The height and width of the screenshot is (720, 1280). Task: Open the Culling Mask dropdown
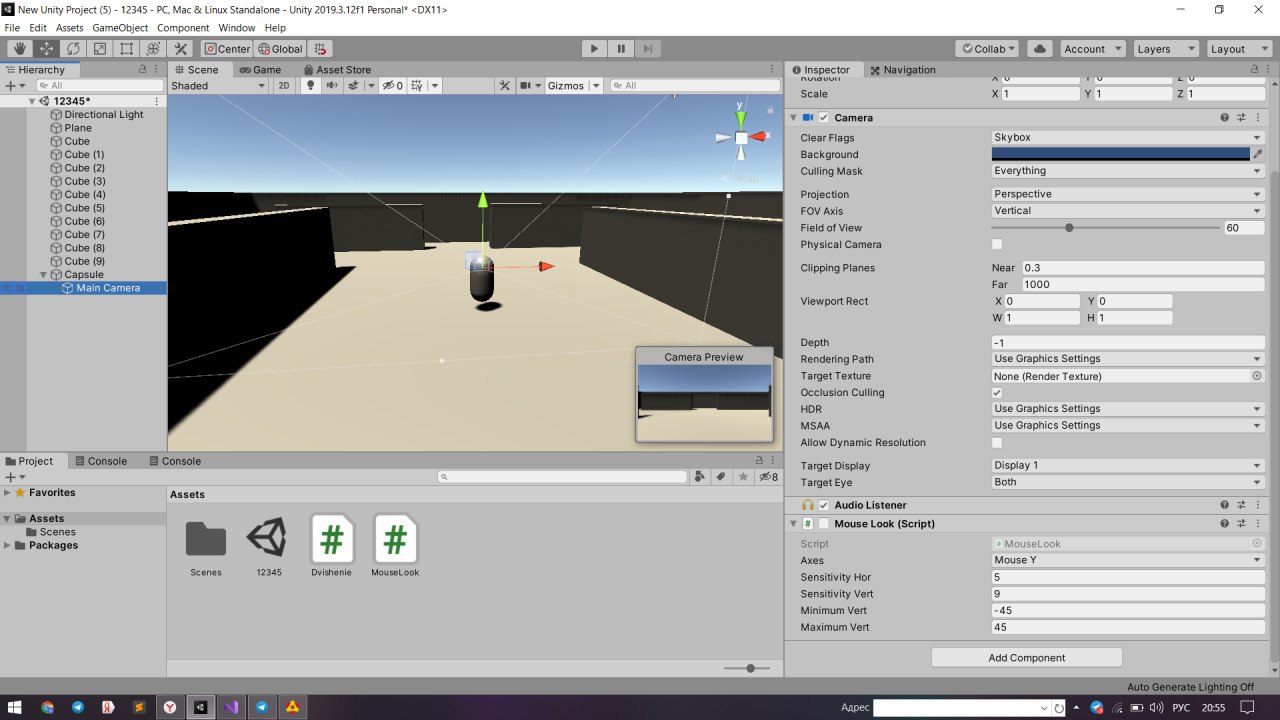(x=1128, y=171)
